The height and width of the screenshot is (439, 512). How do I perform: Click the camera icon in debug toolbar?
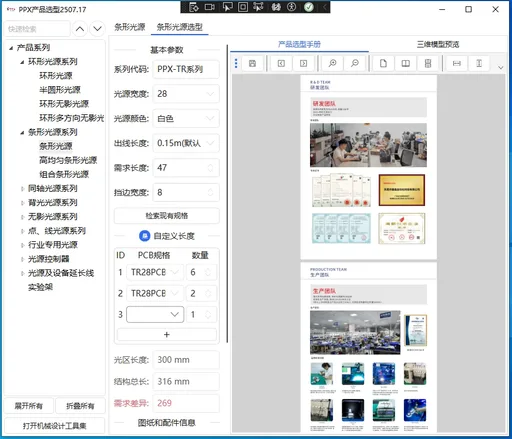[210, 7]
